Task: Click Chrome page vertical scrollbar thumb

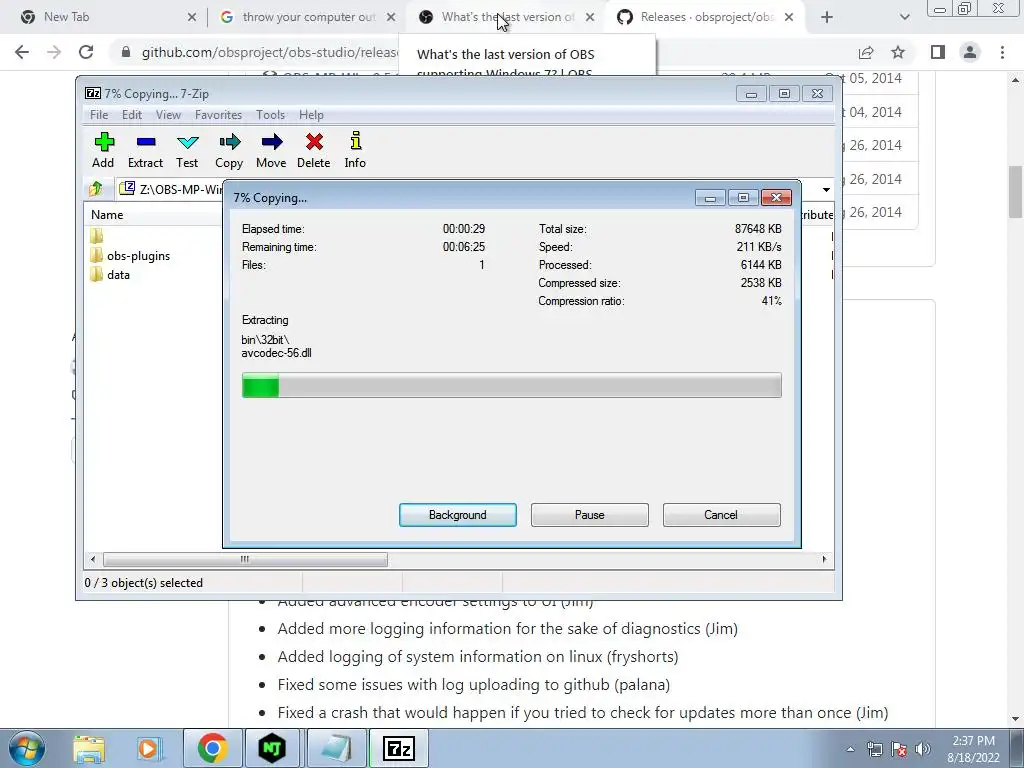Action: 1015,192
